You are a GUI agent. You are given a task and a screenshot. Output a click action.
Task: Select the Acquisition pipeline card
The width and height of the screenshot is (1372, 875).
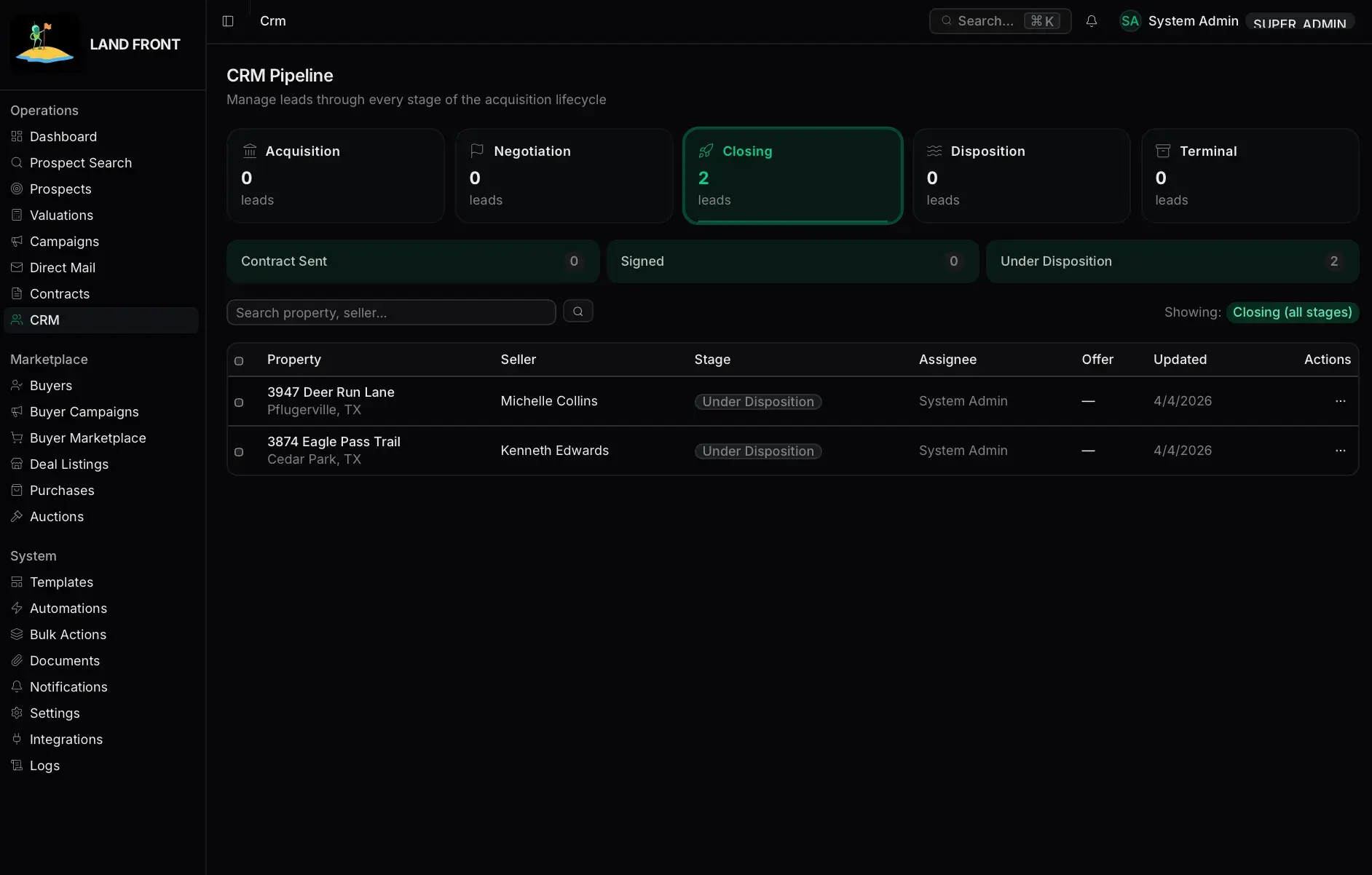(x=336, y=176)
